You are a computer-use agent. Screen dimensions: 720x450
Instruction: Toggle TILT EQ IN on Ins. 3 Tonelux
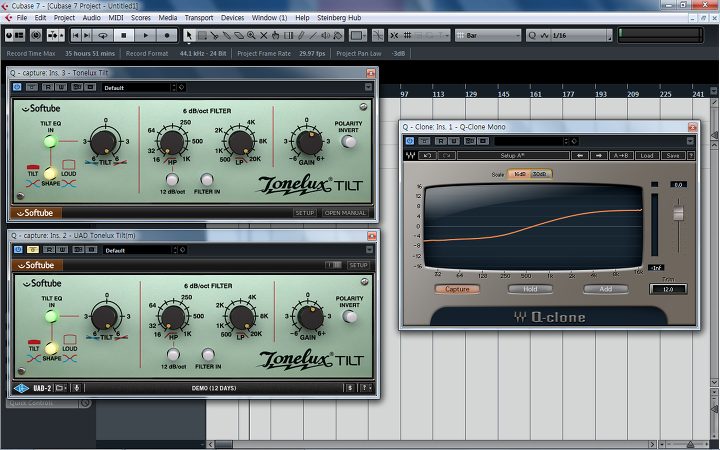(51, 141)
